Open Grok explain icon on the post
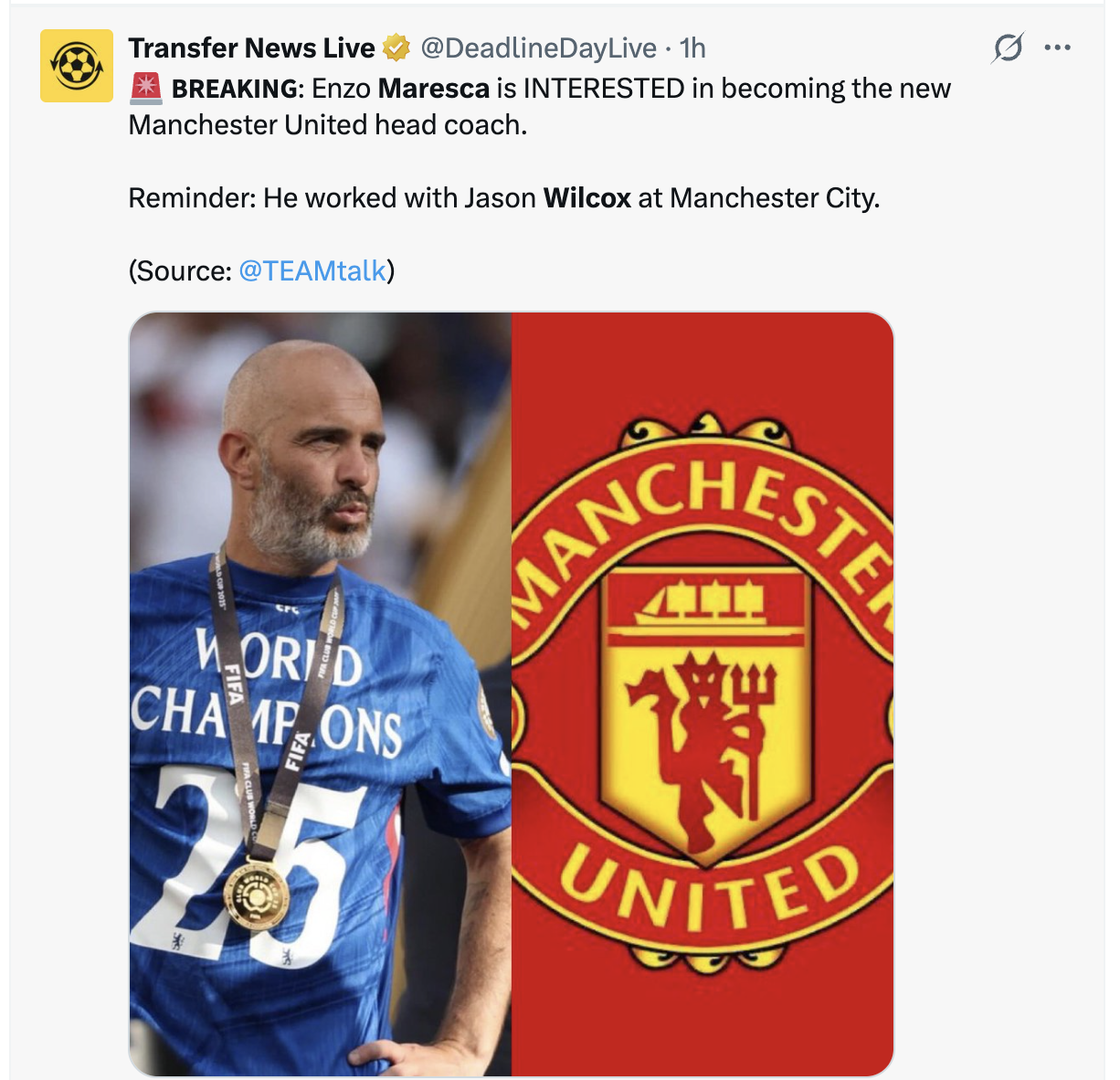The height and width of the screenshot is (1080, 1120). [x=1007, y=48]
